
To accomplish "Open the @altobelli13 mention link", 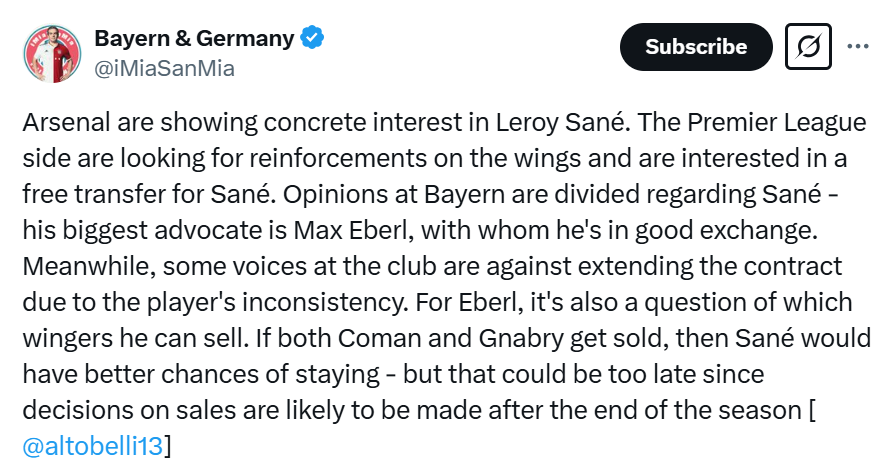I will tap(92, 445).
